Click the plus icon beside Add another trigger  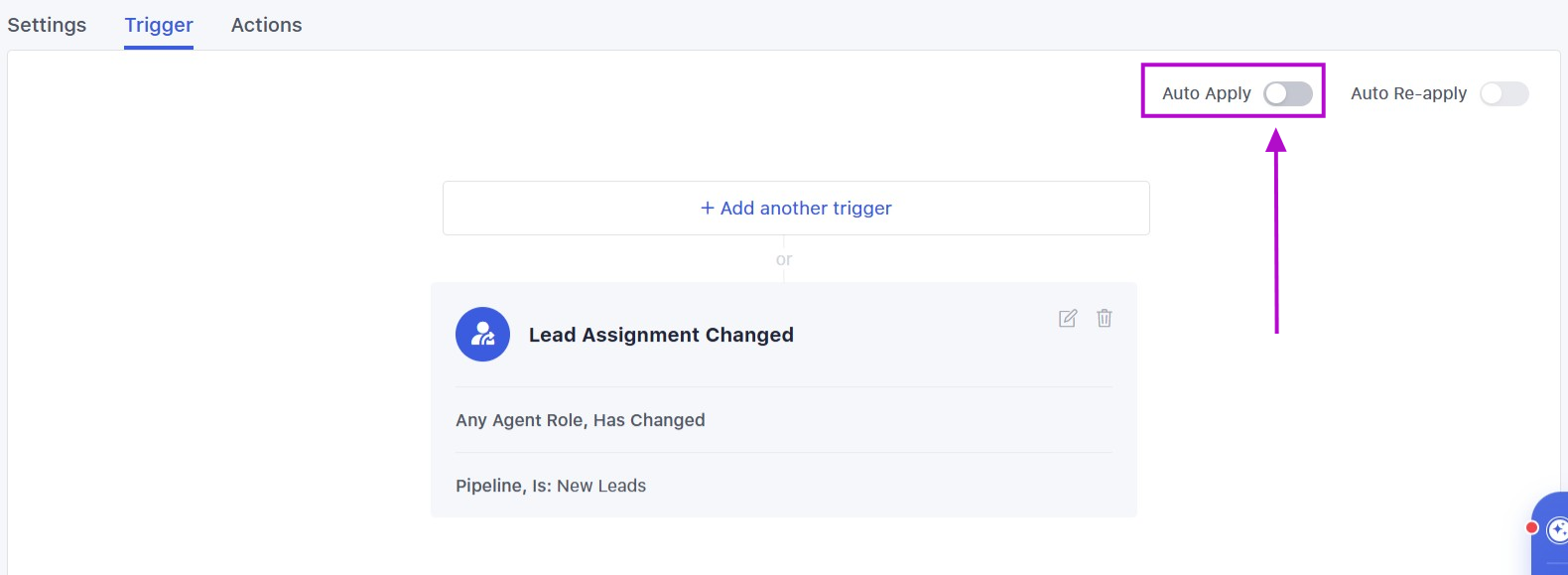708,208
